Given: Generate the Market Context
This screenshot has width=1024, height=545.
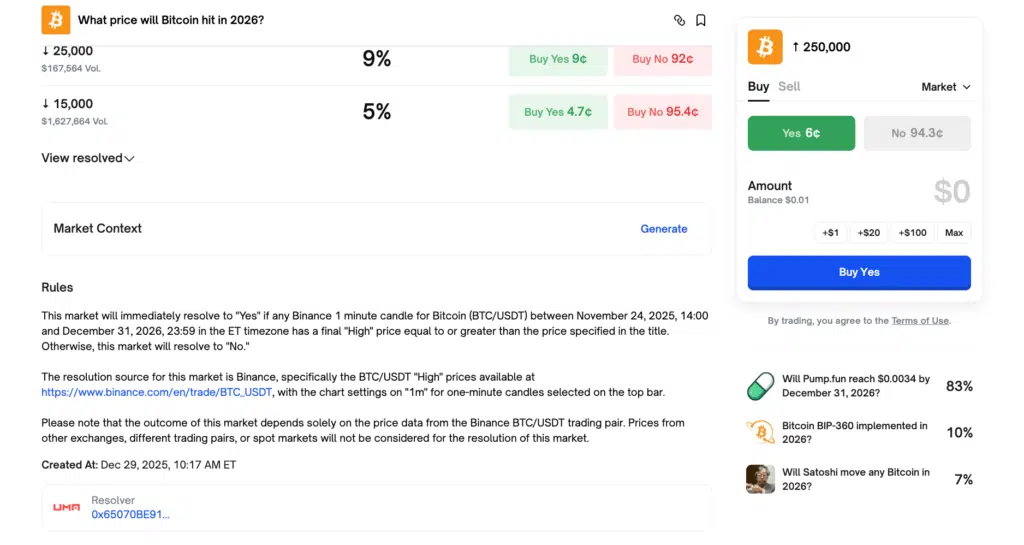Looking at the screenshot, I should click(663, 229).
